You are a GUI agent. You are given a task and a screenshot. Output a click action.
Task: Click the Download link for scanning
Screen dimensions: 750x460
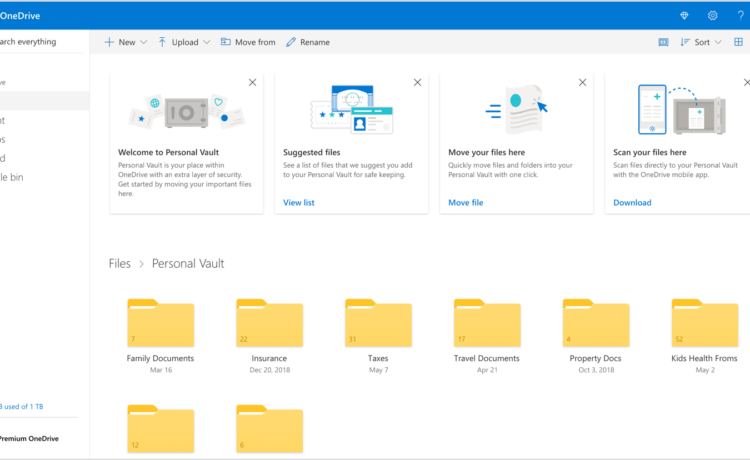[632, 202]
